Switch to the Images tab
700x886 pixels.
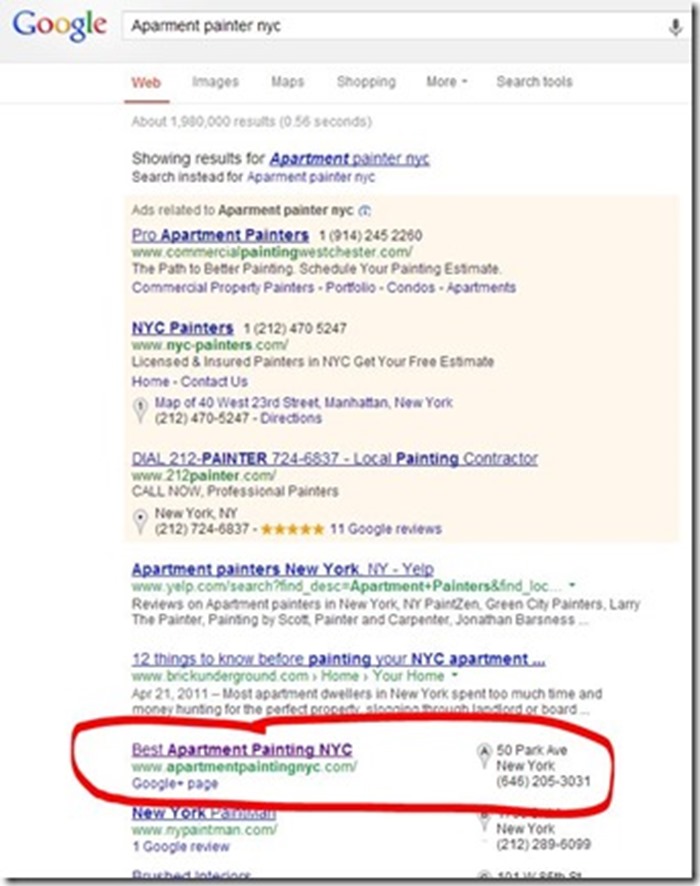pyautogui.click(x=215, y=82)
